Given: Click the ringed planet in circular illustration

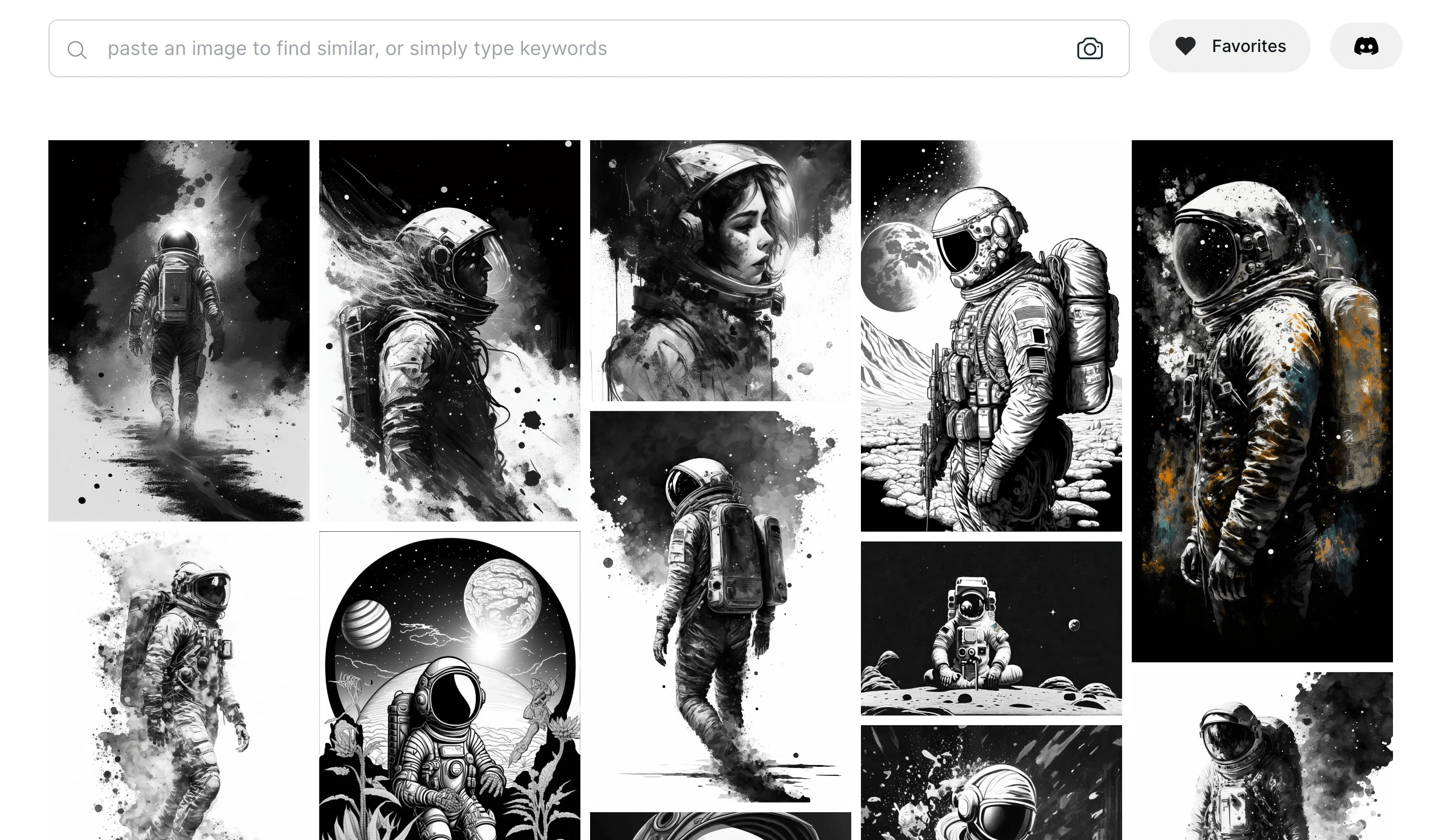Looking at the screenshot, I should pos(366,625).
